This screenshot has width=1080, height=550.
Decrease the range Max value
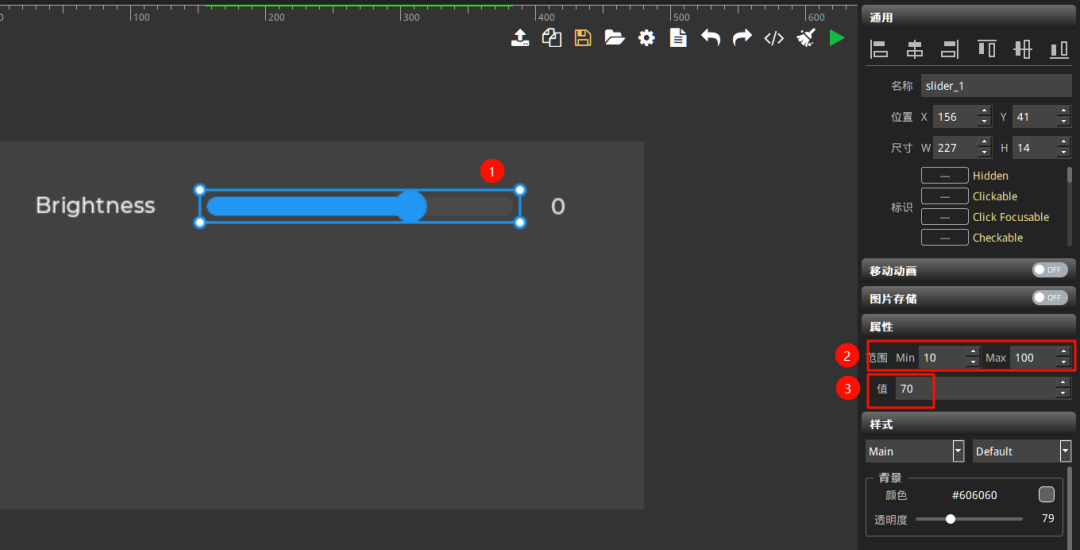click(x=1064, y=363)
